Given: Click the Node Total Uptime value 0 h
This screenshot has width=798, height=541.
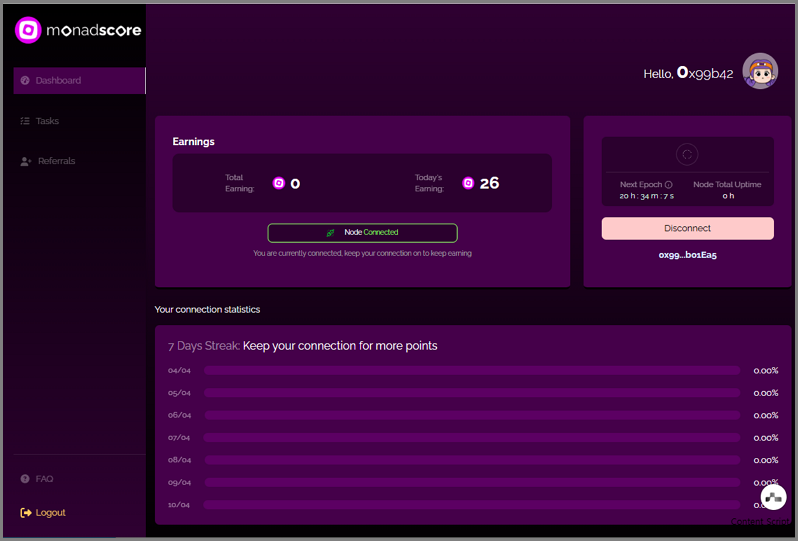Looking at the screenshot, I should pos(728,196).
